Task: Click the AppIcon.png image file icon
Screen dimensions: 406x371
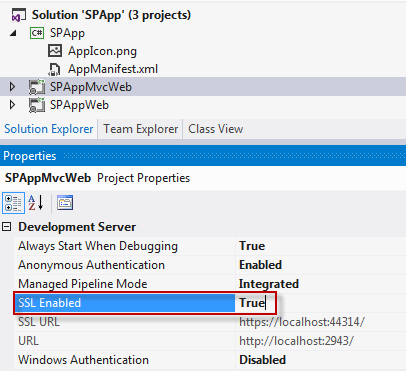Action: point(55,51)
